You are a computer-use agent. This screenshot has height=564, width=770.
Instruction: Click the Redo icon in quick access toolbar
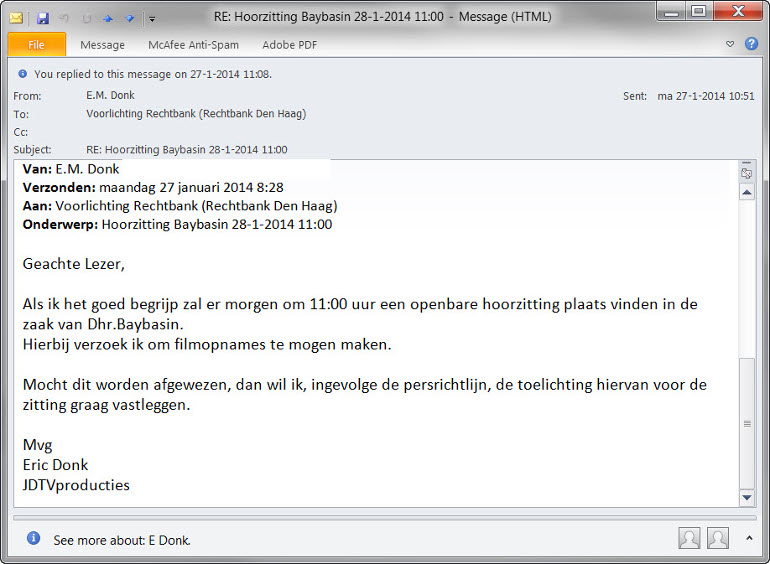coord(86,19)
